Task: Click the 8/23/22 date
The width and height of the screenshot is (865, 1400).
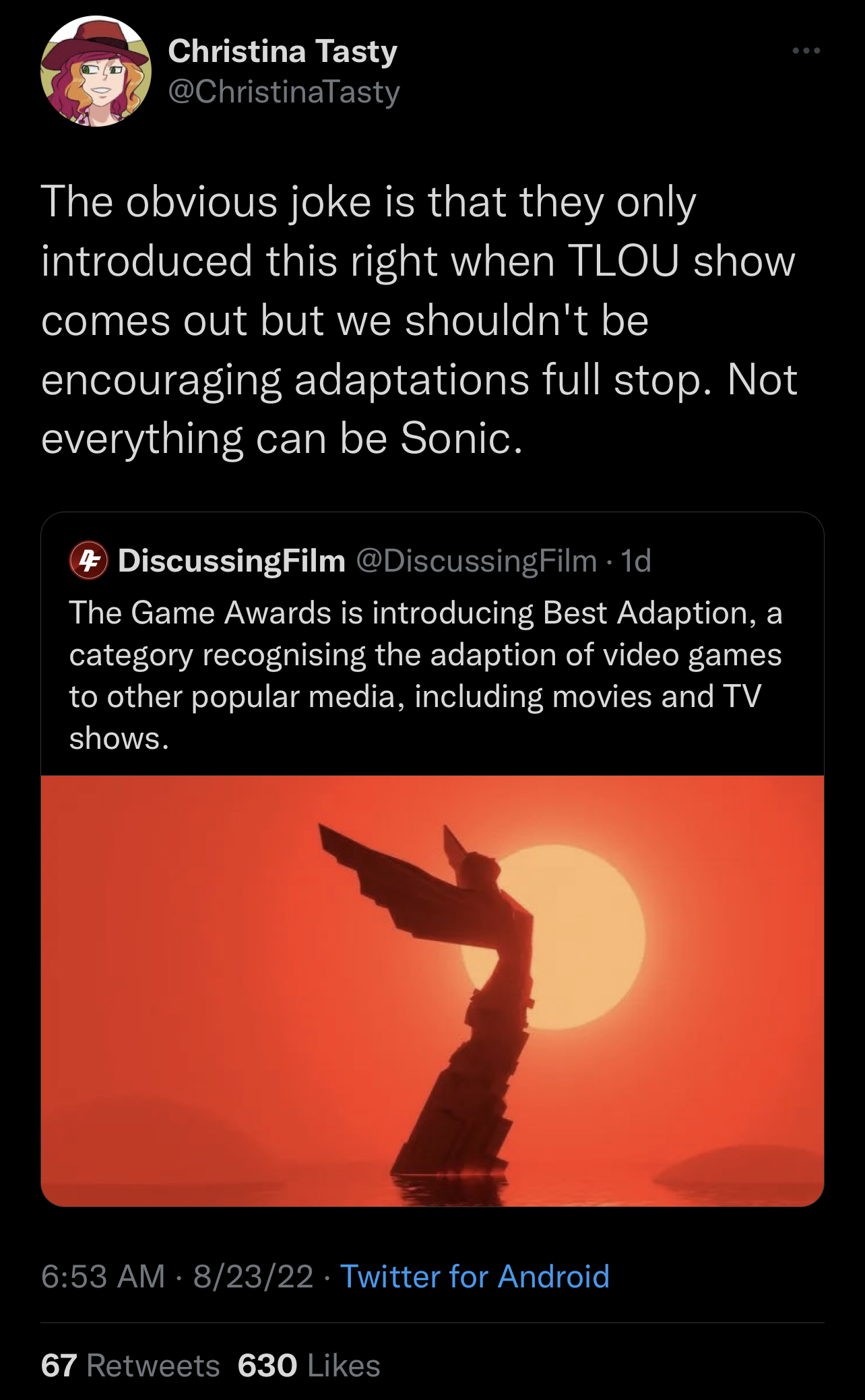Action: click(253, 1277)
